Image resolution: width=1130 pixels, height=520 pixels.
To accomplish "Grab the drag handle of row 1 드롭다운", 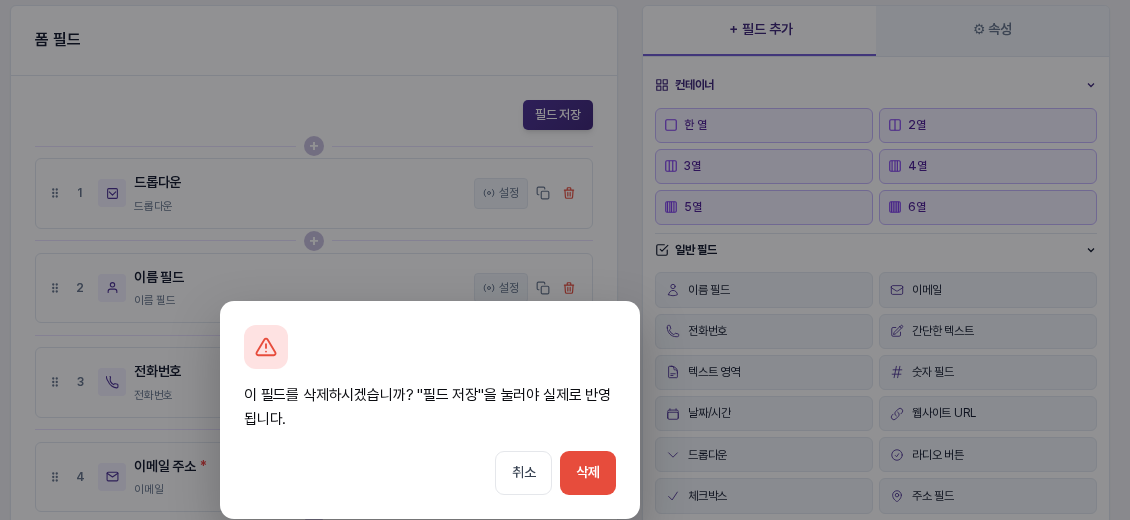I will [x=55, y=193].
